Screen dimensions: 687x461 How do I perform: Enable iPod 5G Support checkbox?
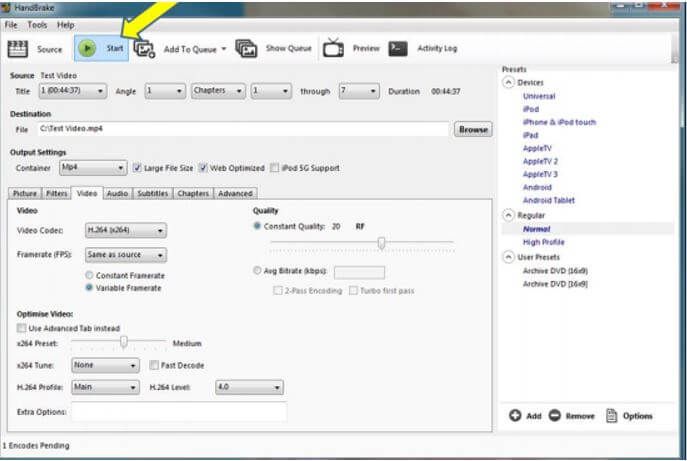(275, 168)
